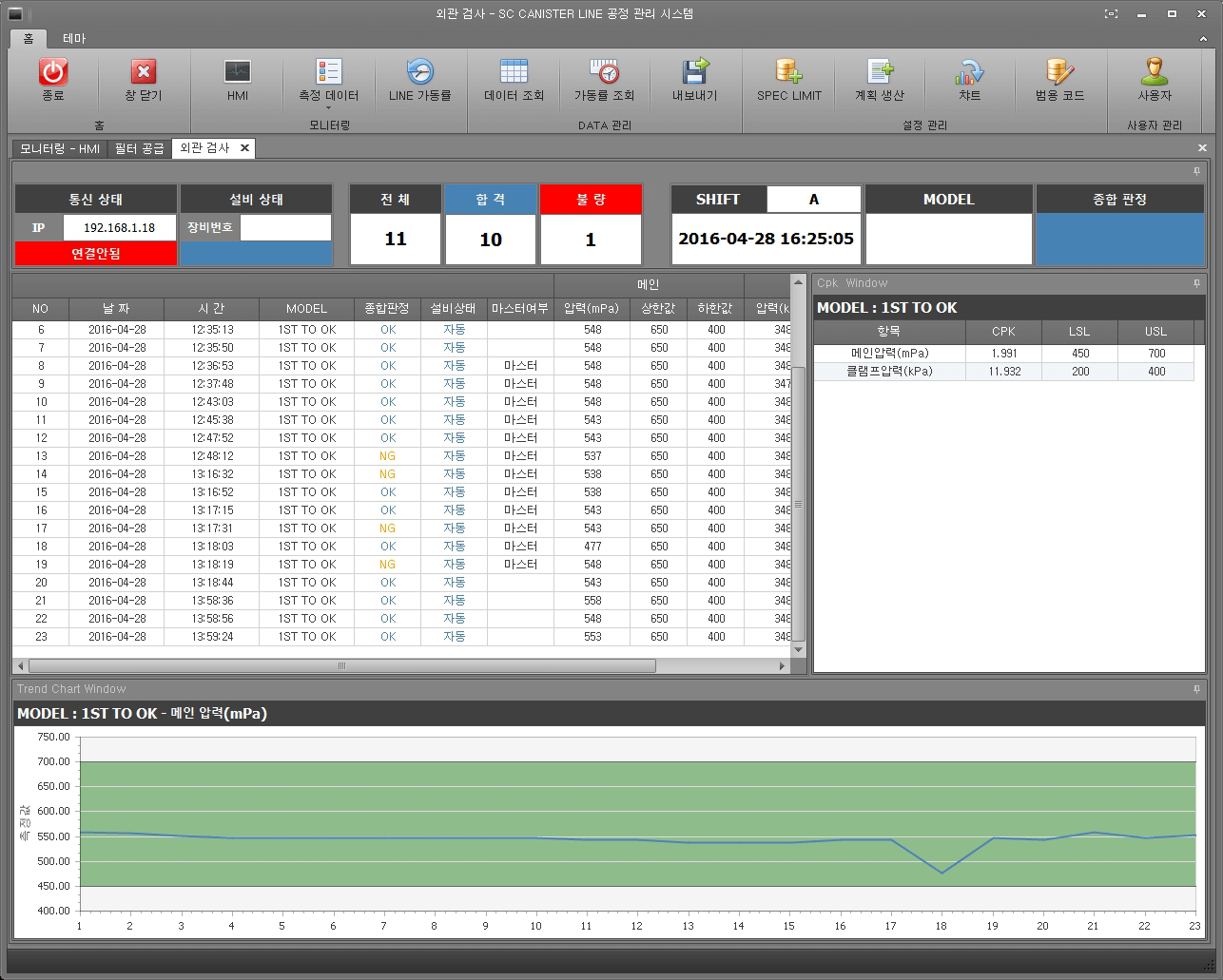The width and height of the screenshot is (1223, 980).
Task: Open the HMI monitor icon
Action: tap(237, 73)
